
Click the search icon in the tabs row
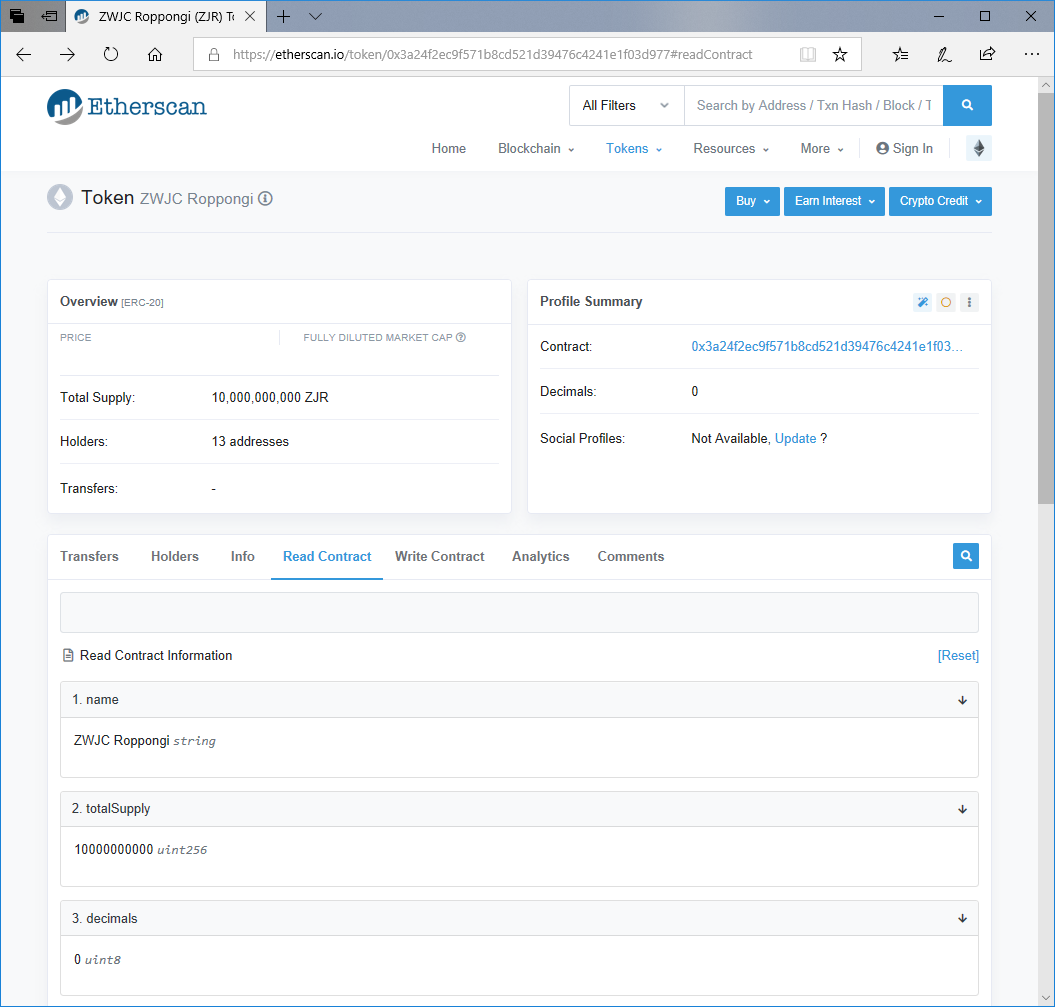[x=966, y=556]
